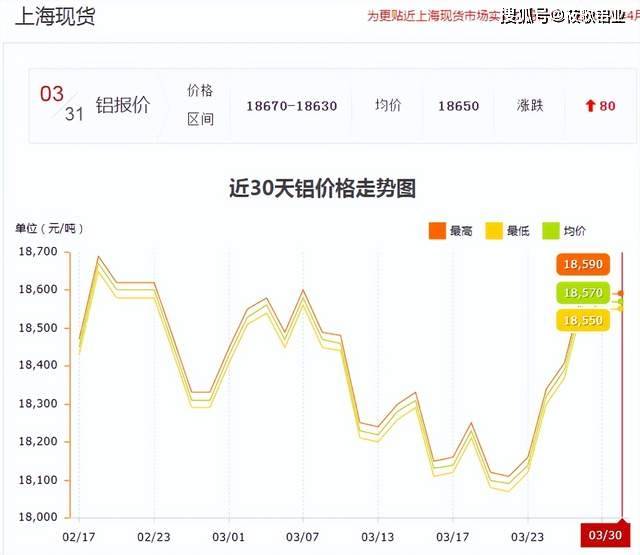
Task: Click the 18,400 y-axis label
Action: click(38, 365)
